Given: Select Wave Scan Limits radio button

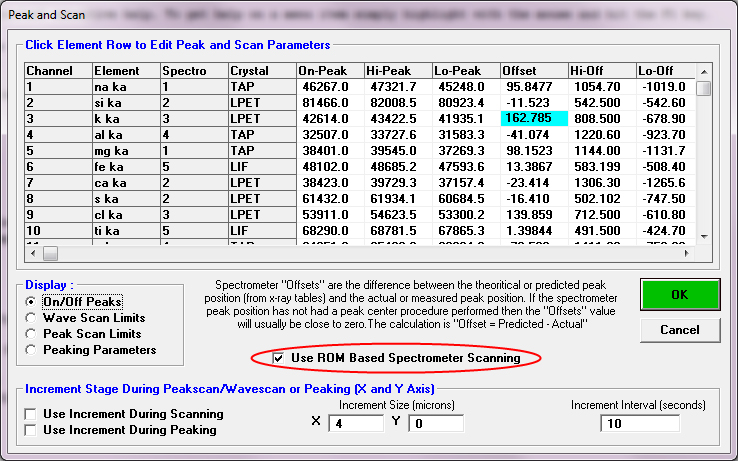Looking at the screenshot, I should coord(33,317).
